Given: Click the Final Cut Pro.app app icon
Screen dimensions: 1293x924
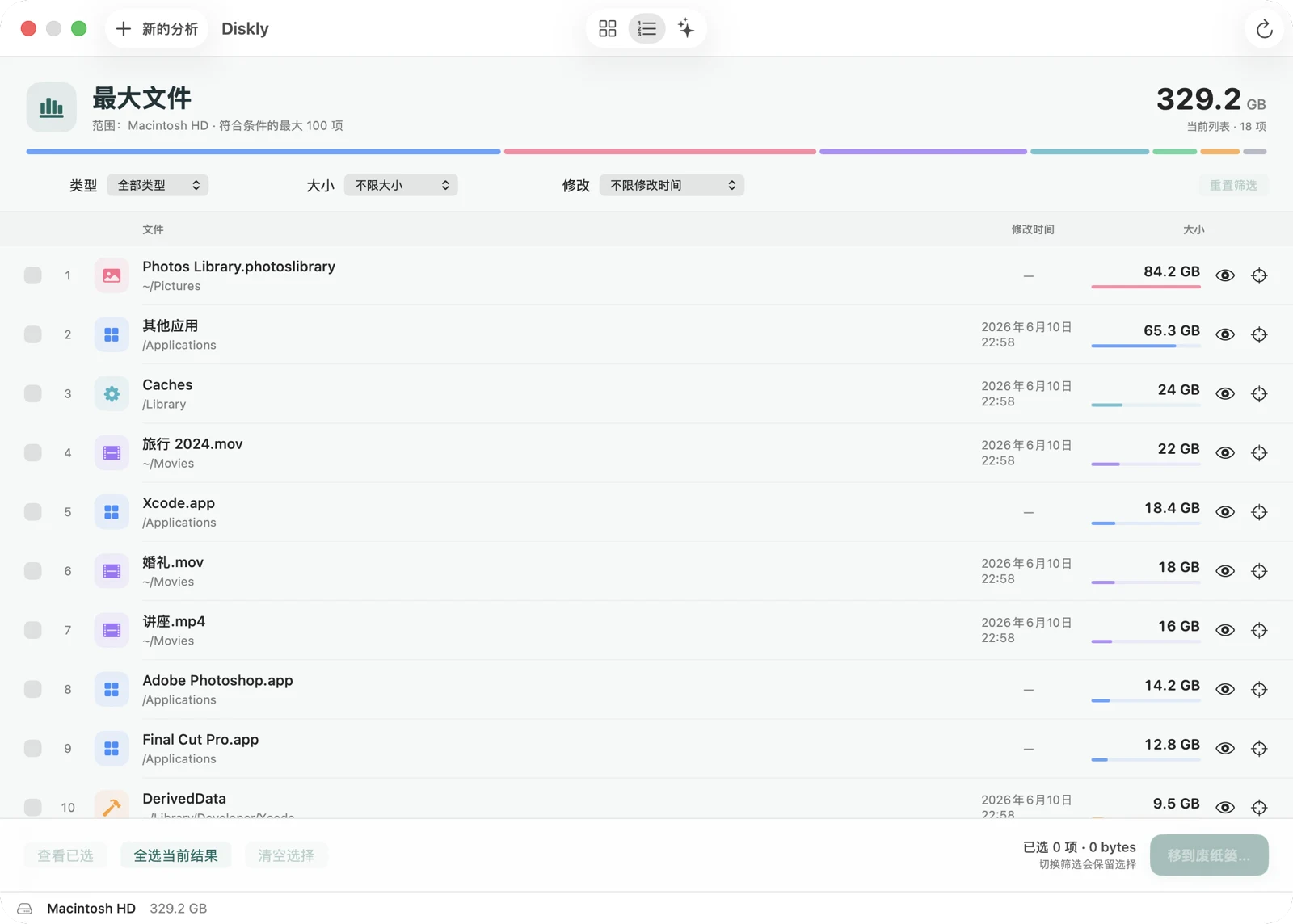Looking at the screenshot, I should 112,748.
